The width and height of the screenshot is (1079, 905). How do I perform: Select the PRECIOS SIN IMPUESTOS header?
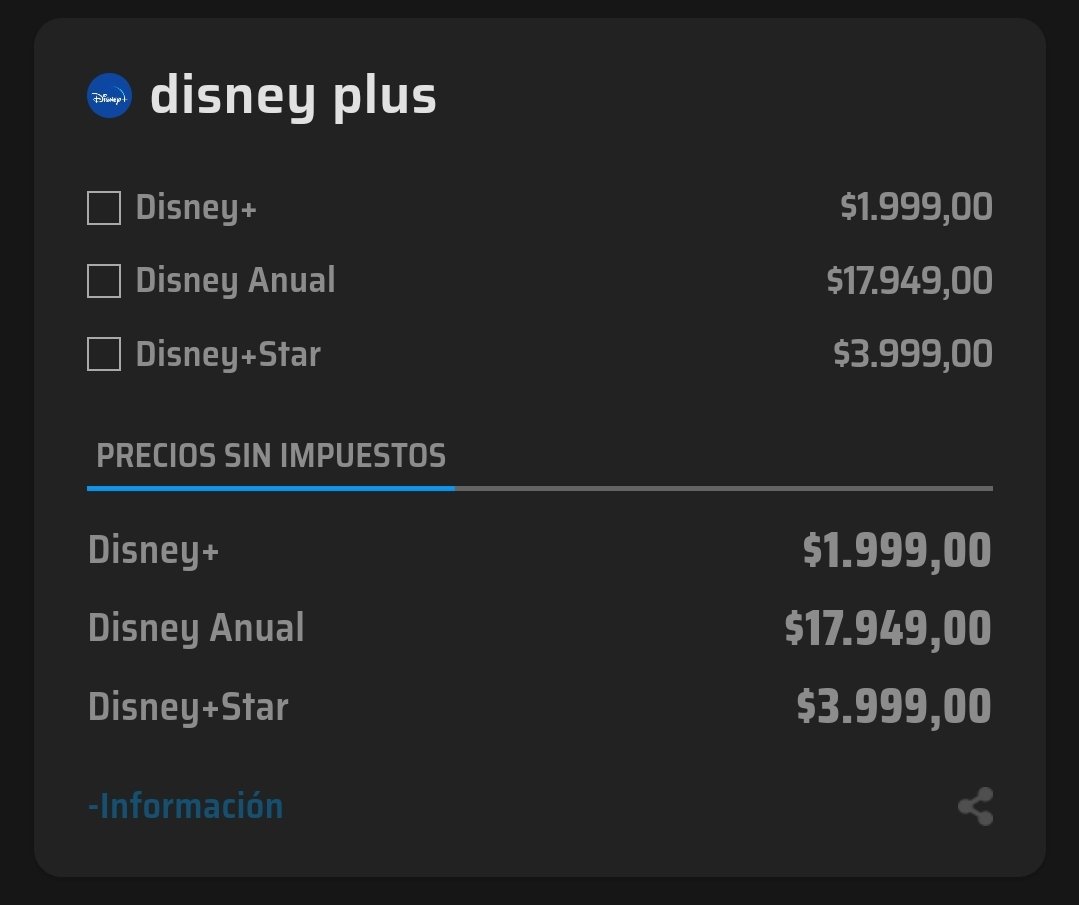pos(270,456)
